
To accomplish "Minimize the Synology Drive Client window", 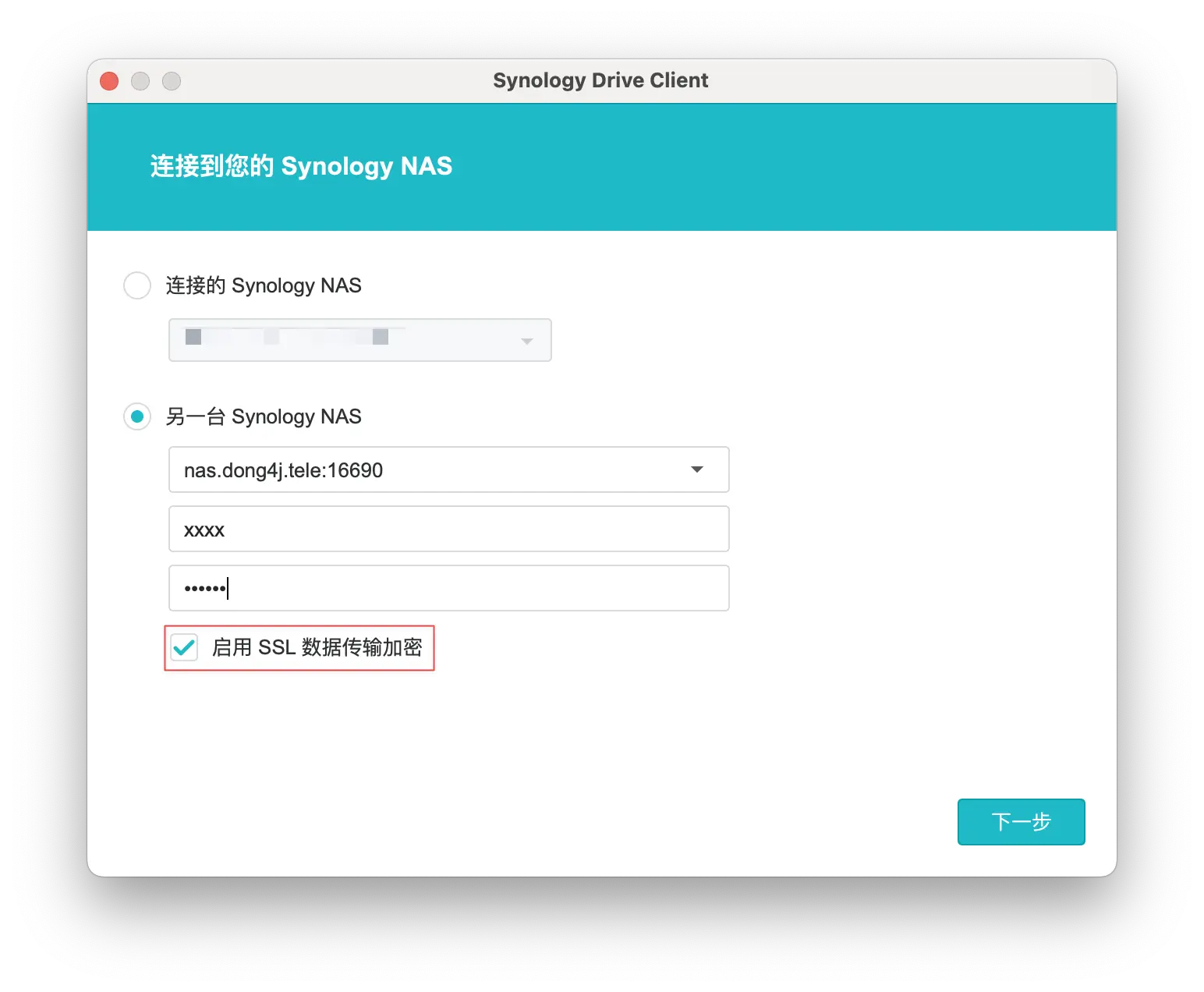I will point(140,81).
